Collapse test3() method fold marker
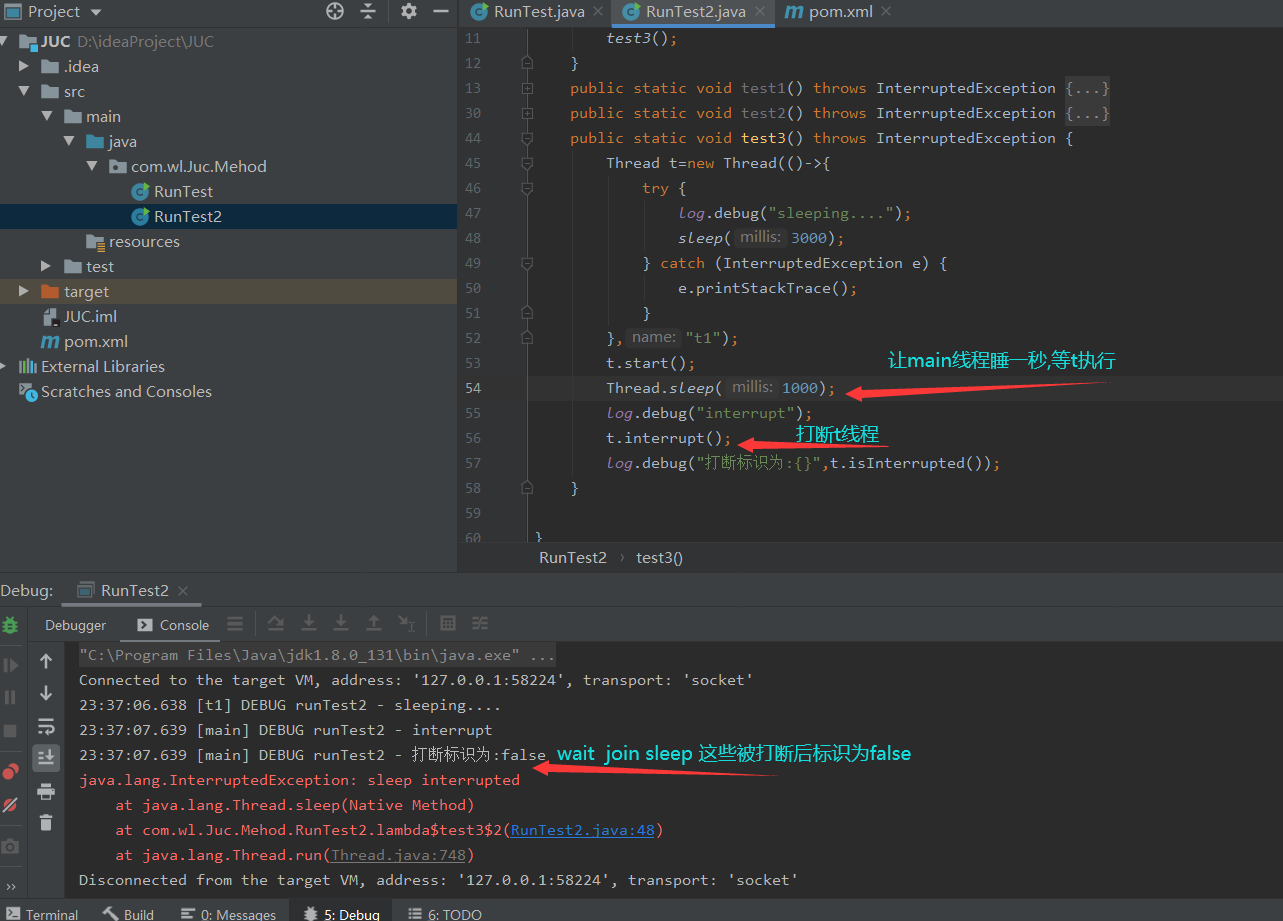Viewport: 1283px width, 921px height. point(527,138)
